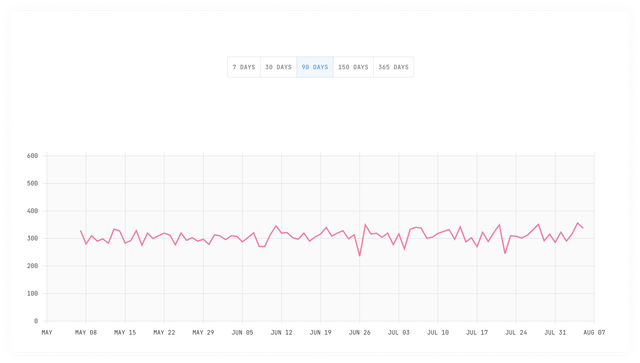Click the 300 y-axis label
This screenshot has height=363, width=640.
click(32, 238)
